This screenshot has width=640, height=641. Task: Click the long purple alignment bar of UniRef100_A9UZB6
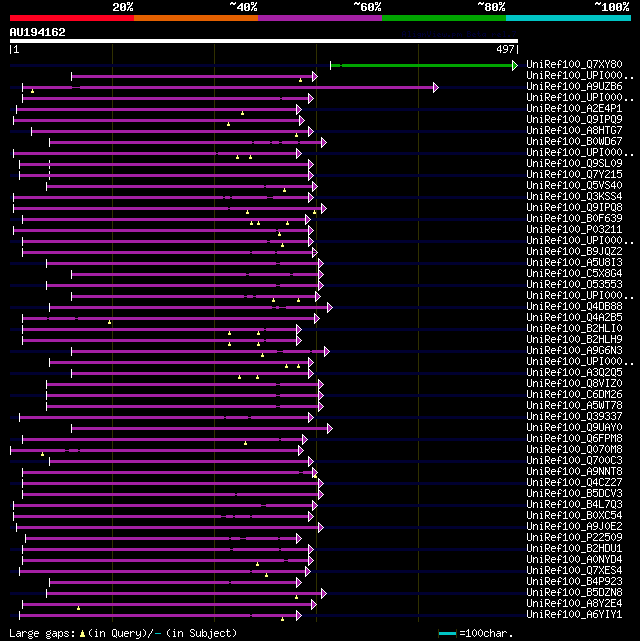pyautogui.click(x=228, y=87)
